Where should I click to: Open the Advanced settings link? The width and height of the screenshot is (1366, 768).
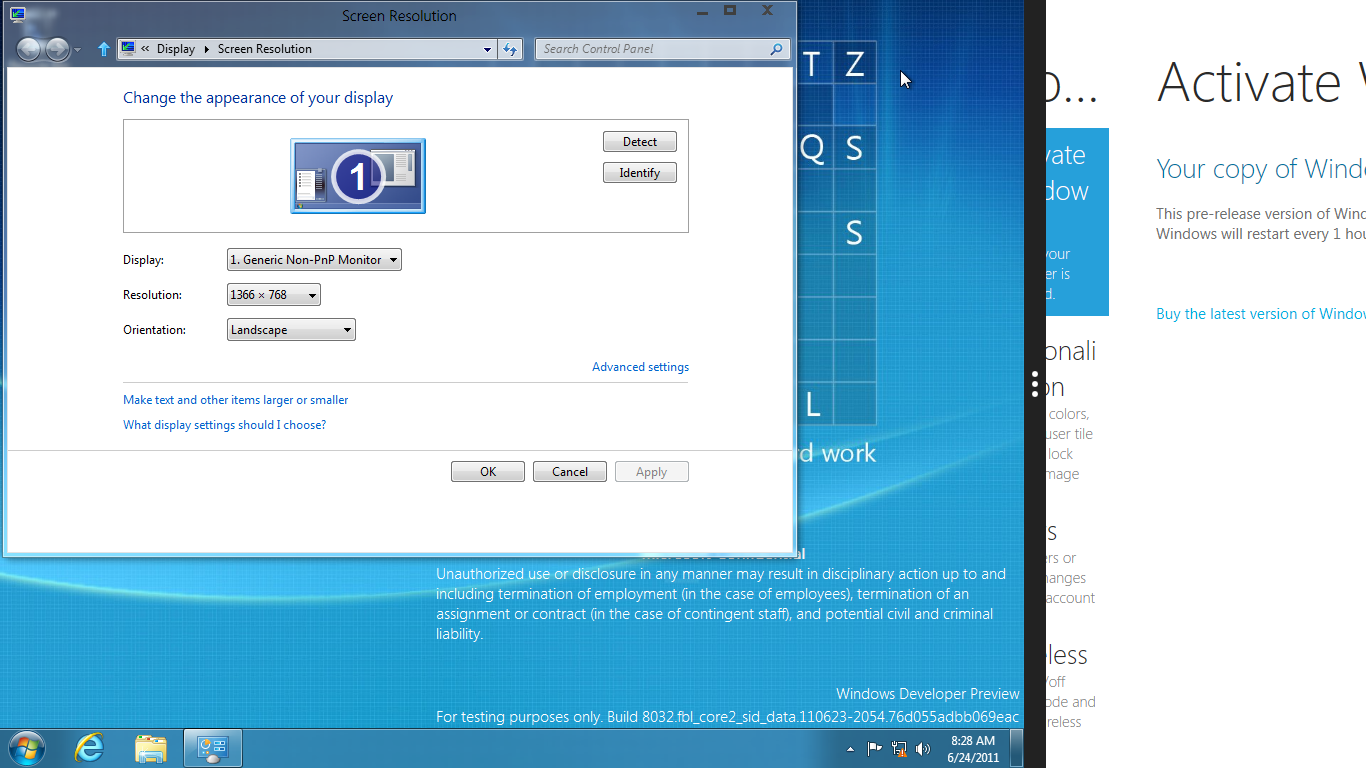(640, 367)
